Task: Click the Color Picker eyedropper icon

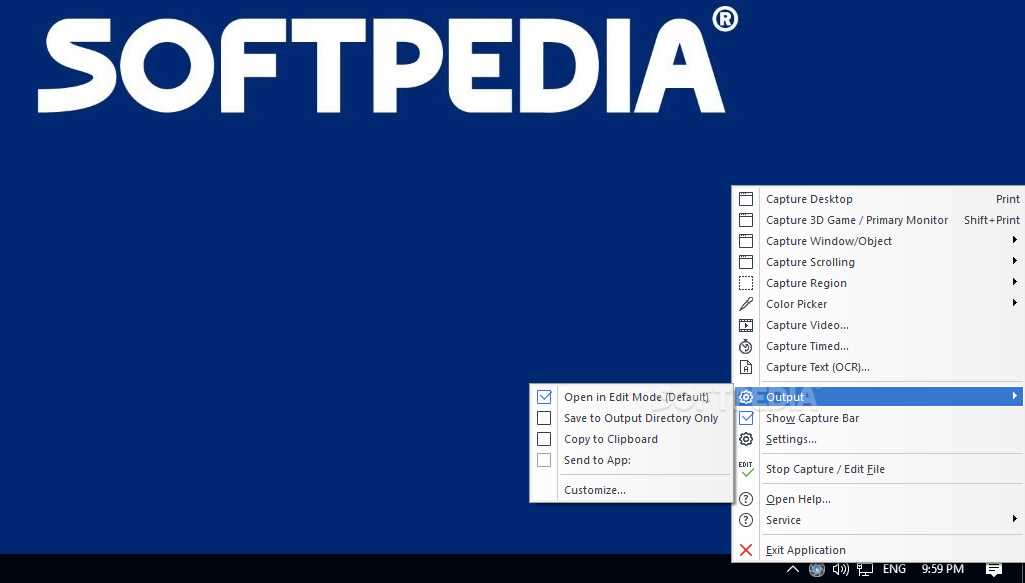Action: 745,304
